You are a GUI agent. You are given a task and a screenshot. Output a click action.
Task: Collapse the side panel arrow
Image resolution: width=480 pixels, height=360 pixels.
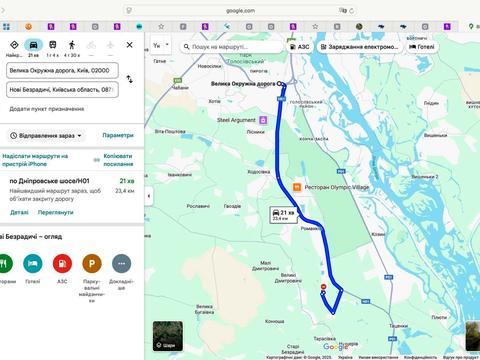click(x=149, y=196)
